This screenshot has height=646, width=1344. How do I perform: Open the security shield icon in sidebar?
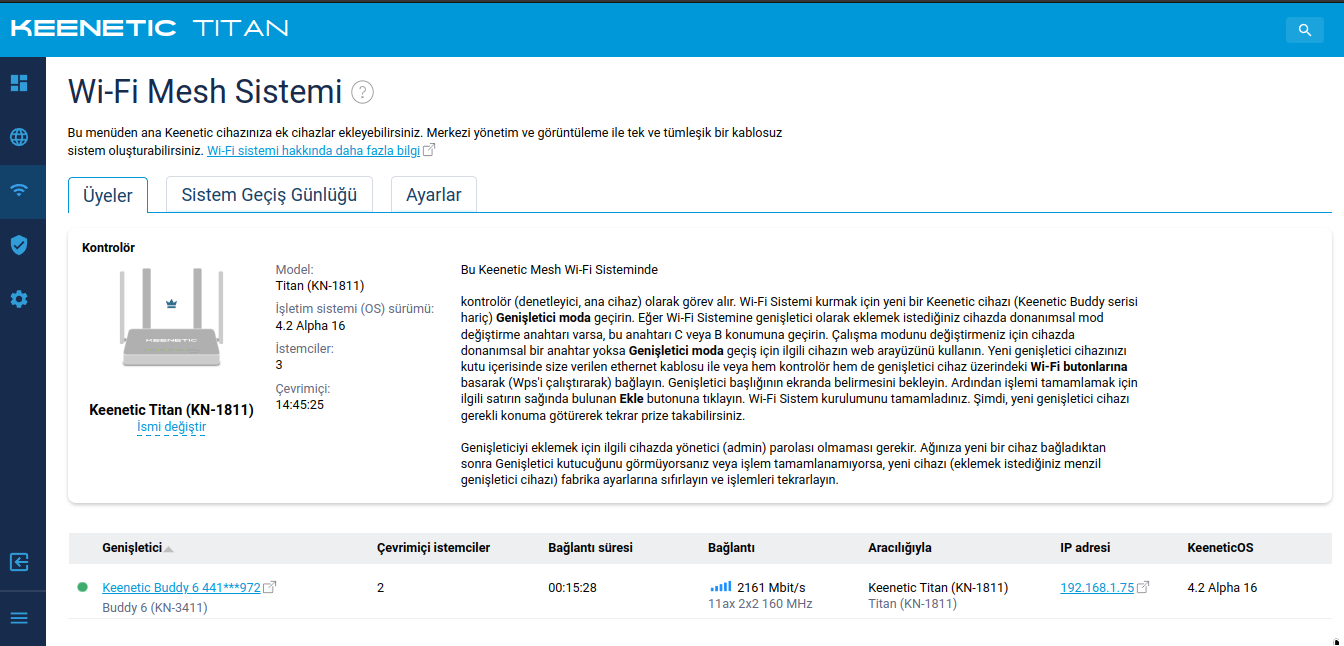pos(19,245)
